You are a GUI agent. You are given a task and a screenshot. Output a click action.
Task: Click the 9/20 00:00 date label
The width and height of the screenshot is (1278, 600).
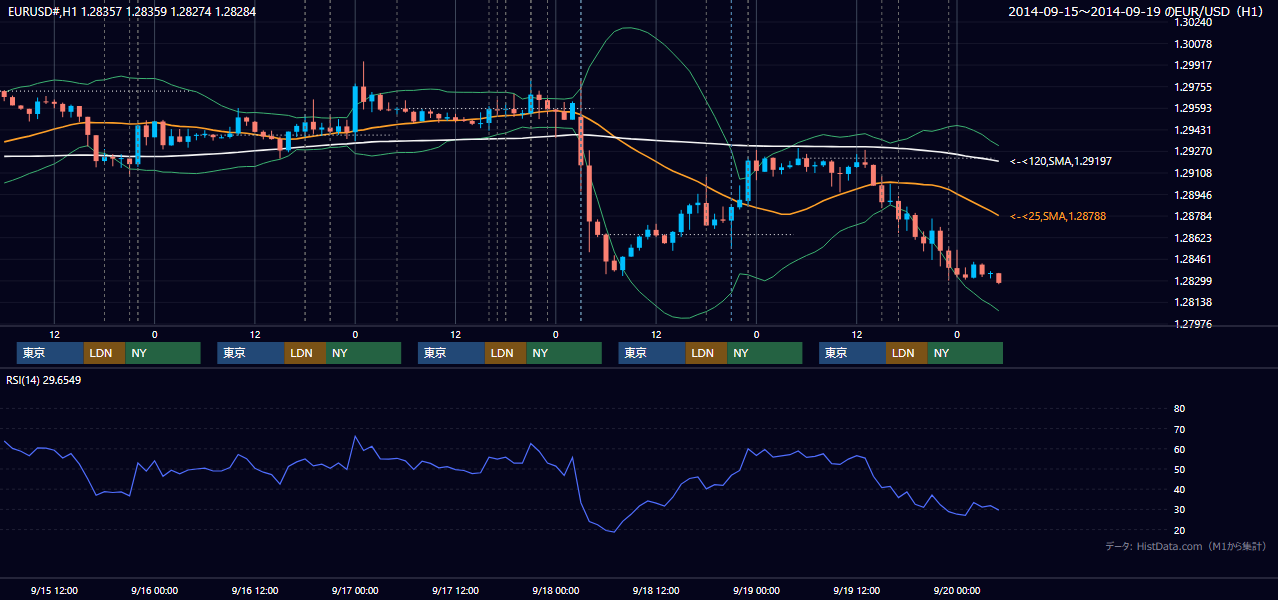[956, 591]
